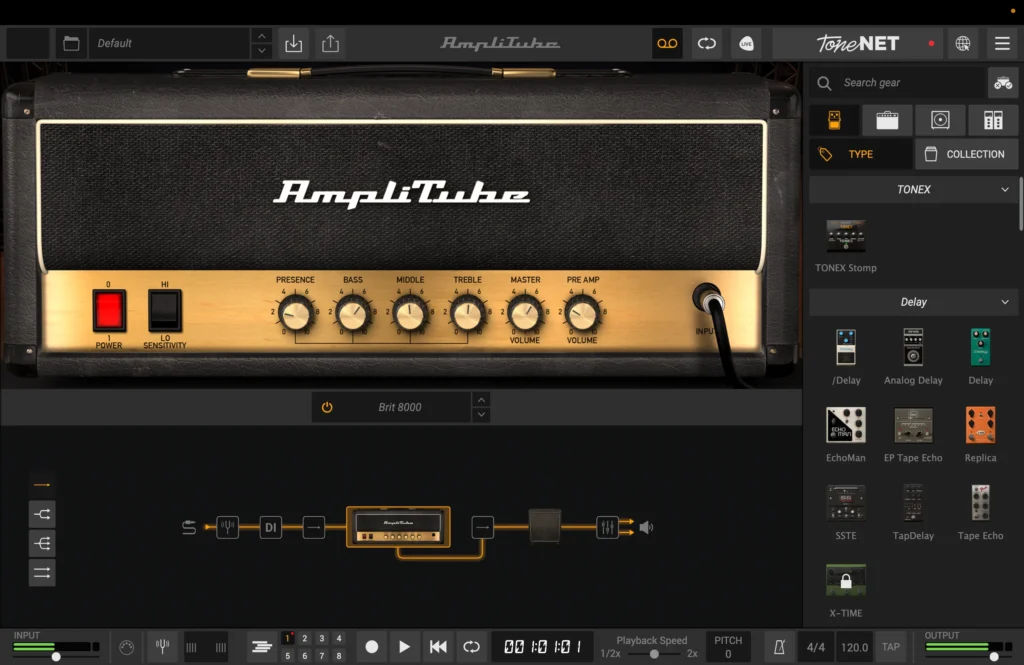Collapse the Delay category
This screenshot has height=665, width=1024.
[913, 302]
